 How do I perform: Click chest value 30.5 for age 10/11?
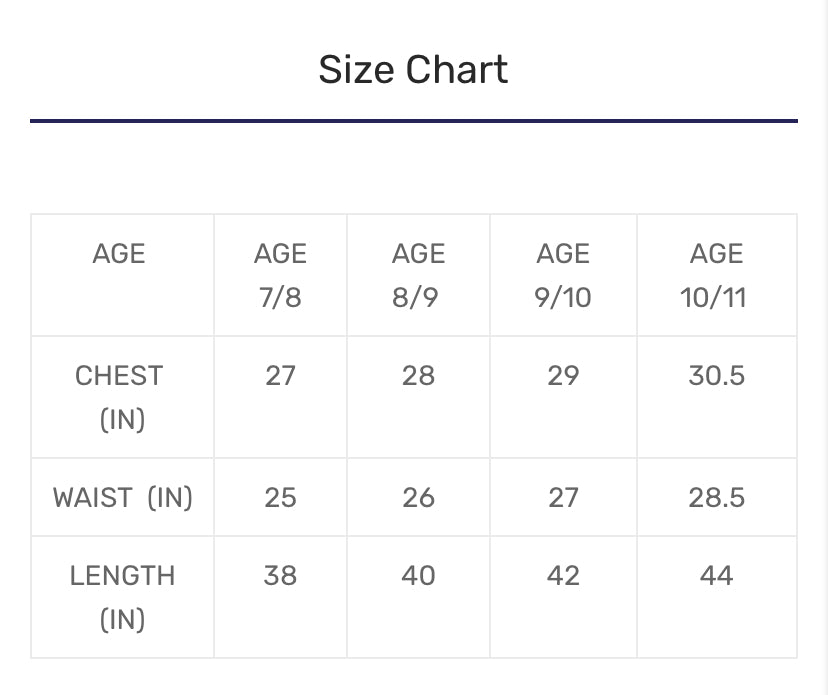pos(716,376)
